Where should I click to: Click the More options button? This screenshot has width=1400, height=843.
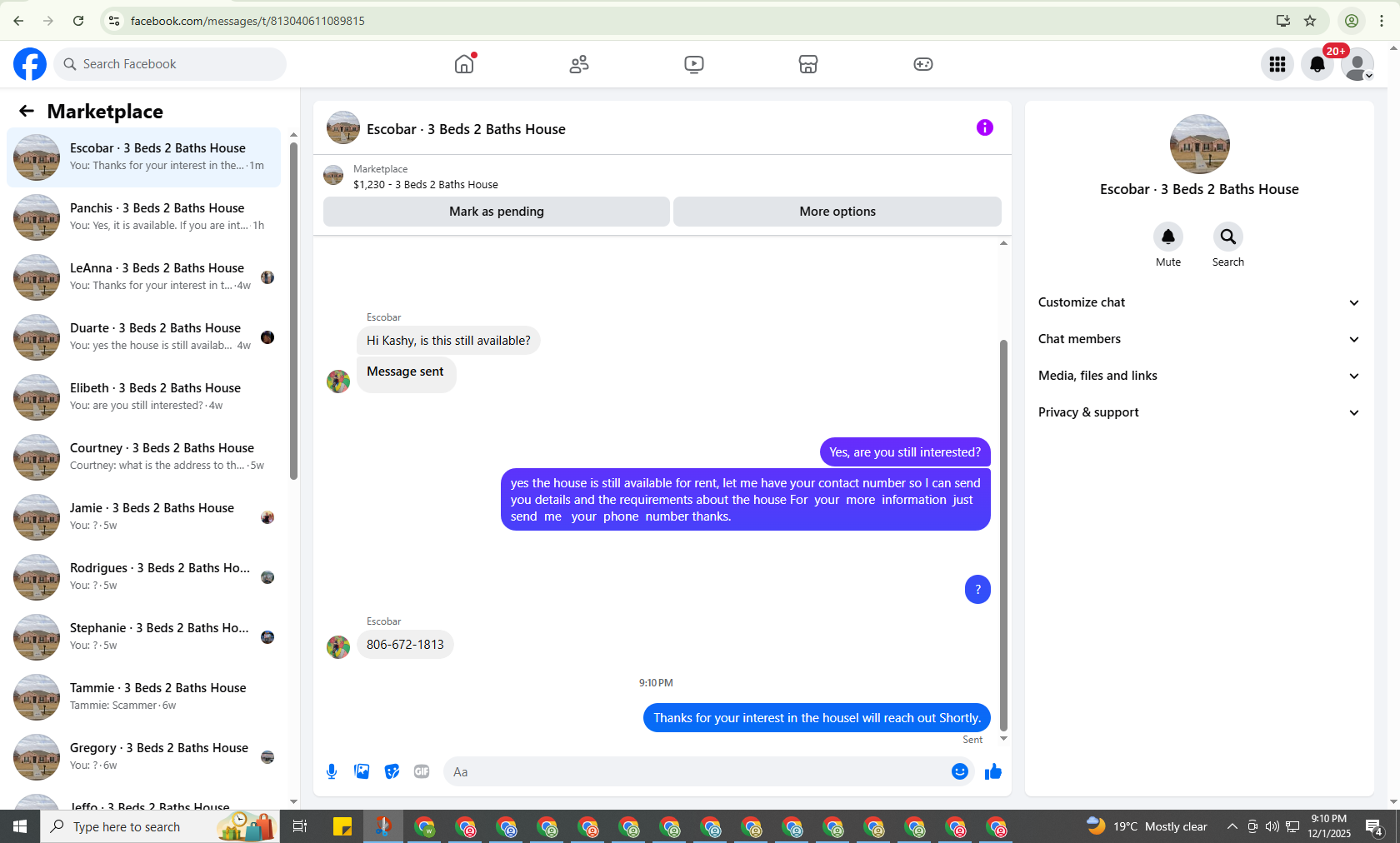coord(837,212)
